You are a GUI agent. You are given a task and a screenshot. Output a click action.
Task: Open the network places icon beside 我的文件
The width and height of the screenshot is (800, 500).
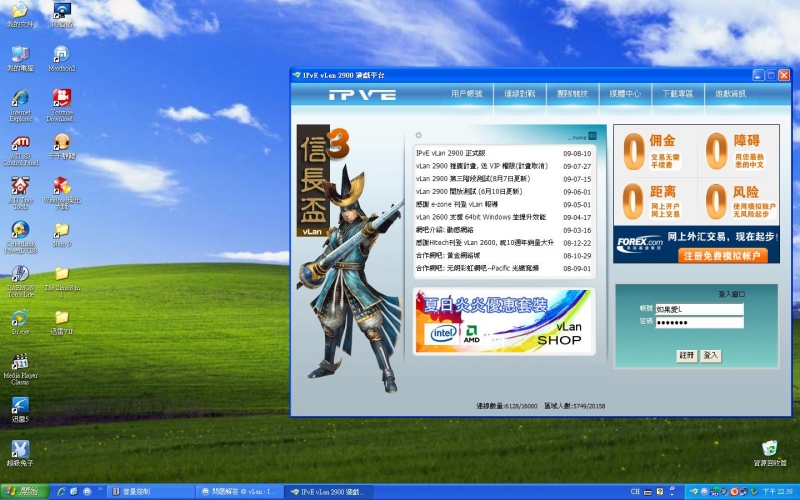pos(62,13)
